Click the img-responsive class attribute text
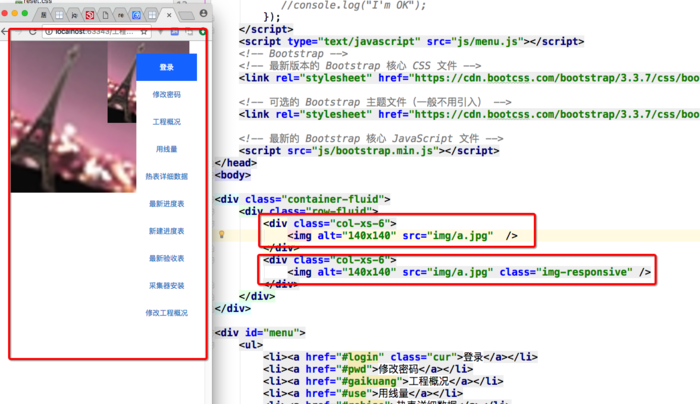Image resolution: width=700 pixels, height=404 pixels. 566,272
